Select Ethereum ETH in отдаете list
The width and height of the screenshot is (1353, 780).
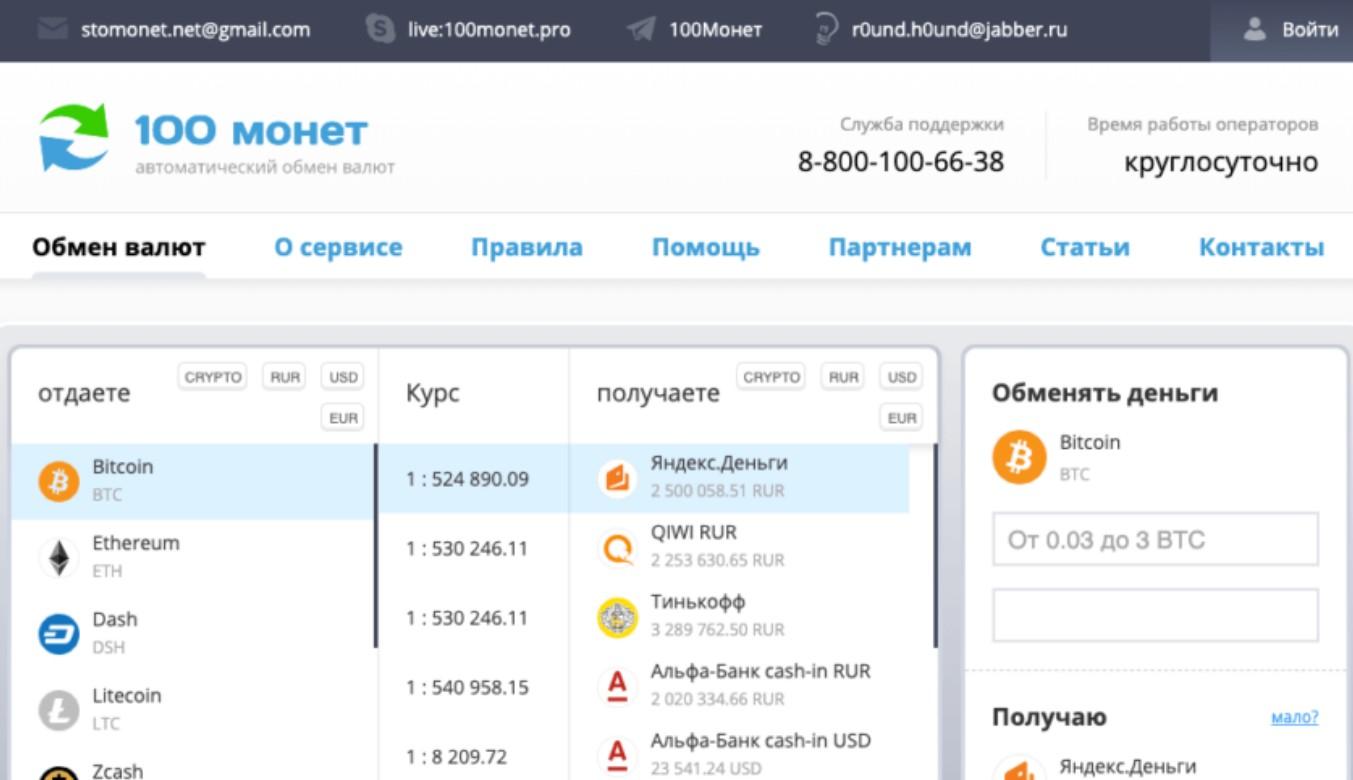pos(194,557)
